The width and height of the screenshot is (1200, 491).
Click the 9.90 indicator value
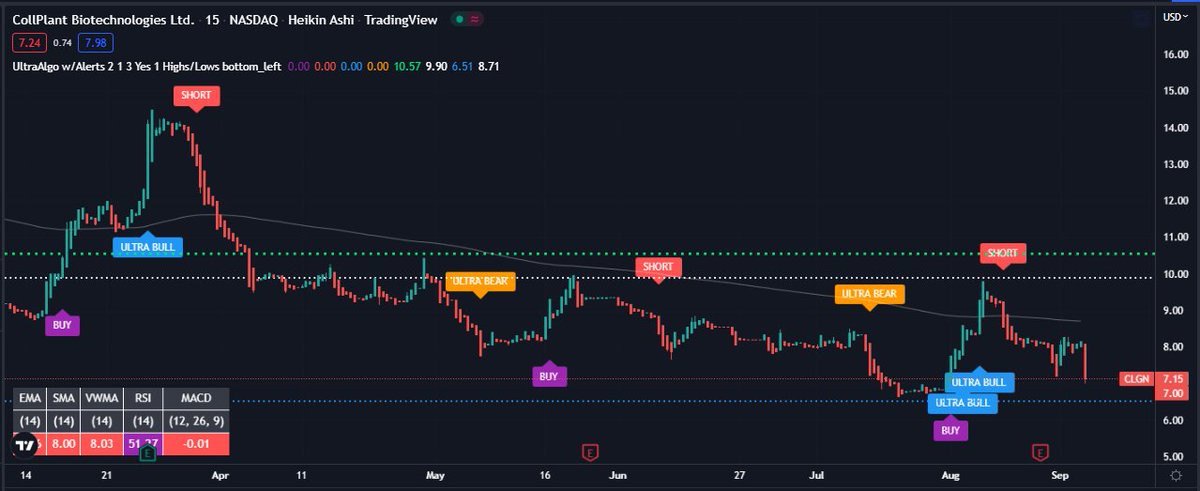(x=436, y=66)
